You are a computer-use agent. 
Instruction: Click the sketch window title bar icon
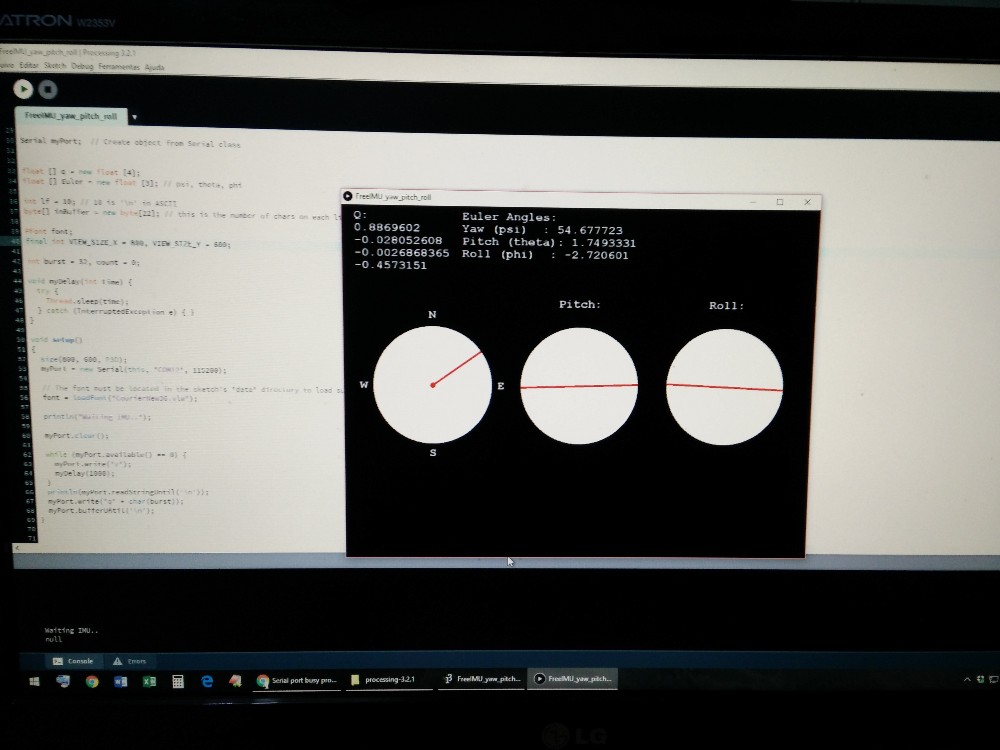point(348,196)
